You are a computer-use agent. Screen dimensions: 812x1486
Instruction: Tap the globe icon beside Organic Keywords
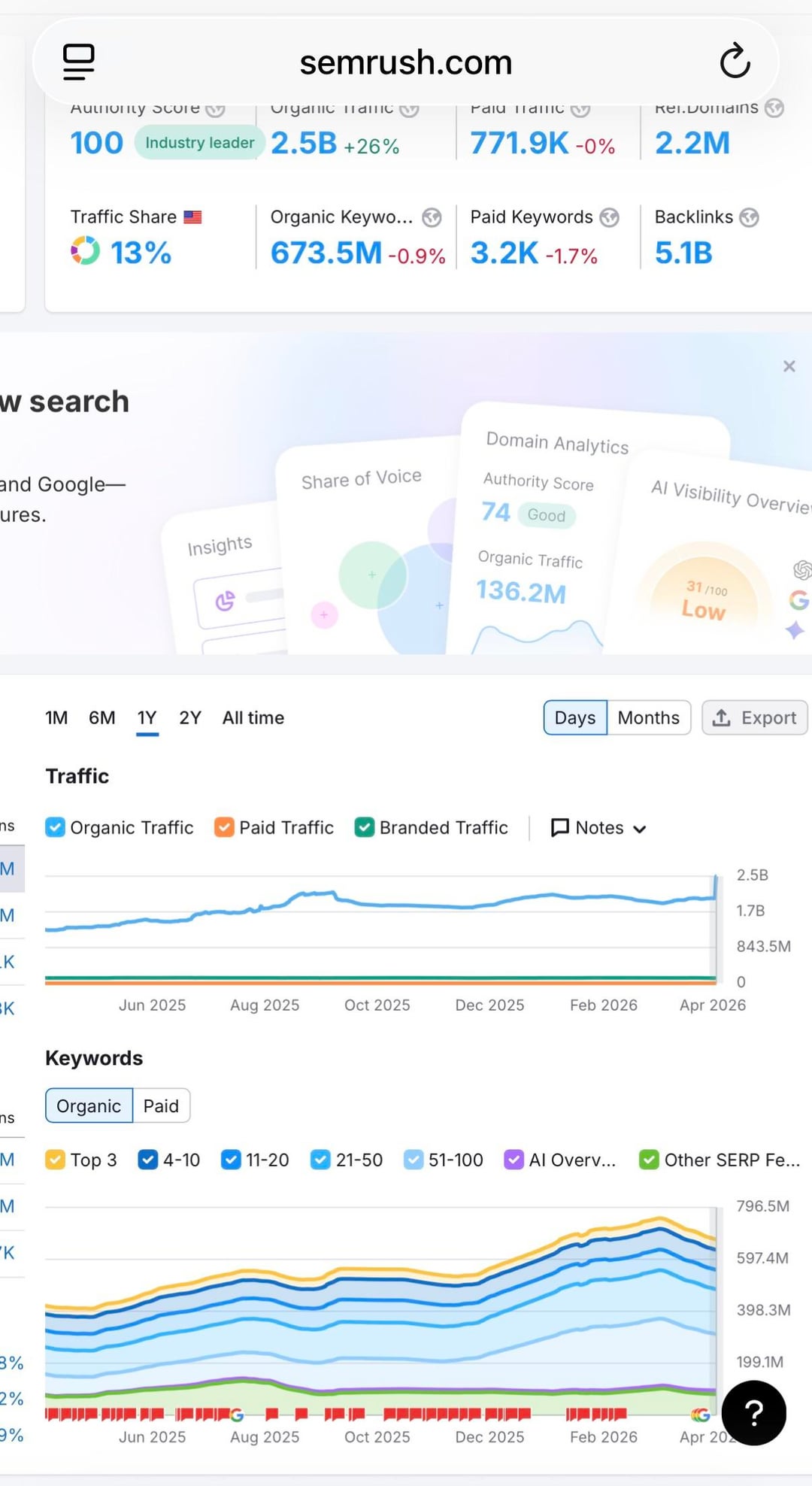432,217
